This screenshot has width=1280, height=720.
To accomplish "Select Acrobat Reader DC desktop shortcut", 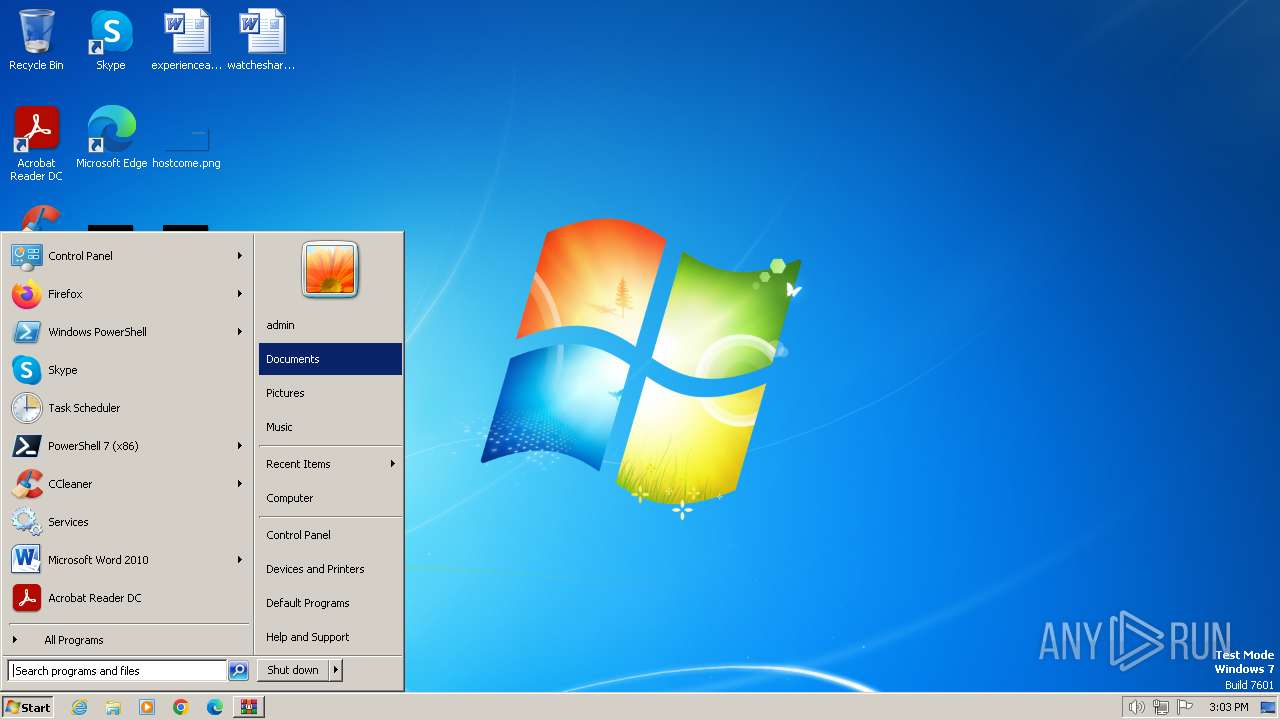I will [x=36, y=144].
